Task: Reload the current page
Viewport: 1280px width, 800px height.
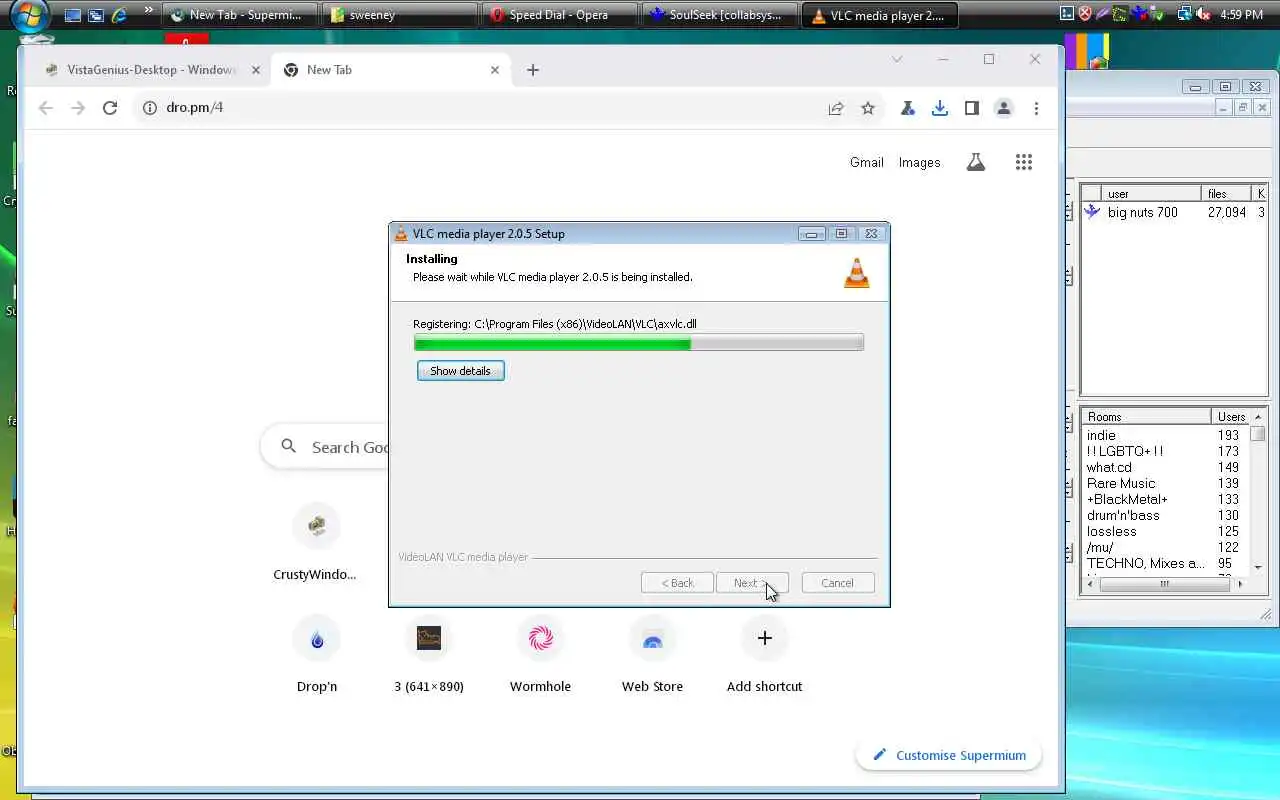Action: click(110, 108)
